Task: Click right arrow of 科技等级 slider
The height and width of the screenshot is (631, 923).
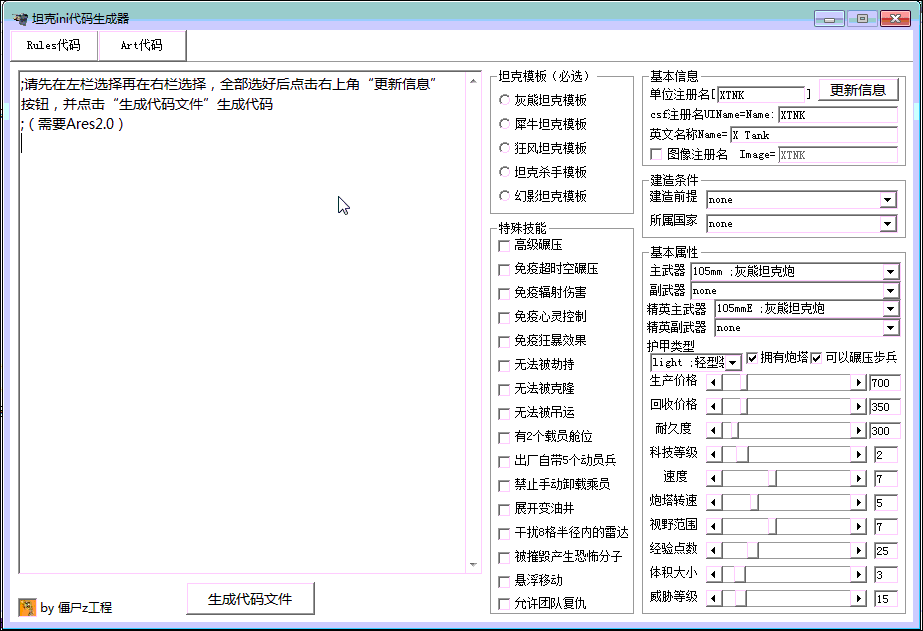Action: click(858, 454)
